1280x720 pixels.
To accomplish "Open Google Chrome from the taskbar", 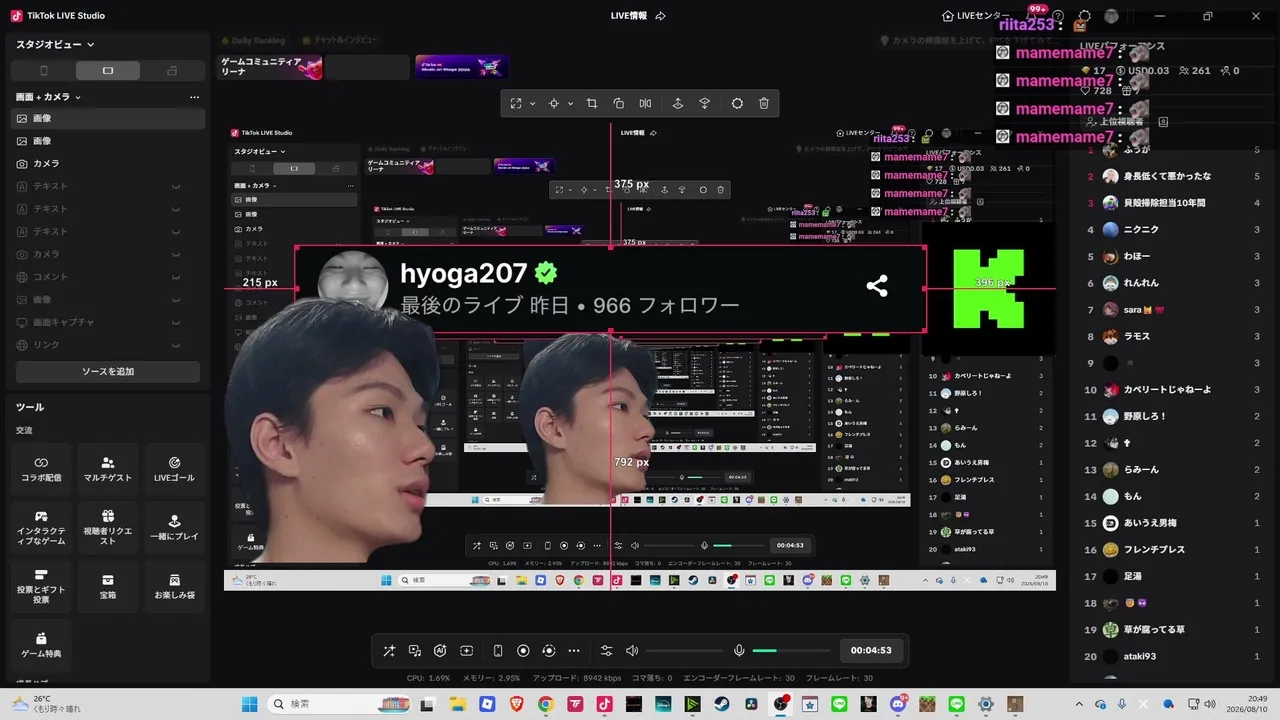I will pyautogui.click(x=545, y=704).
